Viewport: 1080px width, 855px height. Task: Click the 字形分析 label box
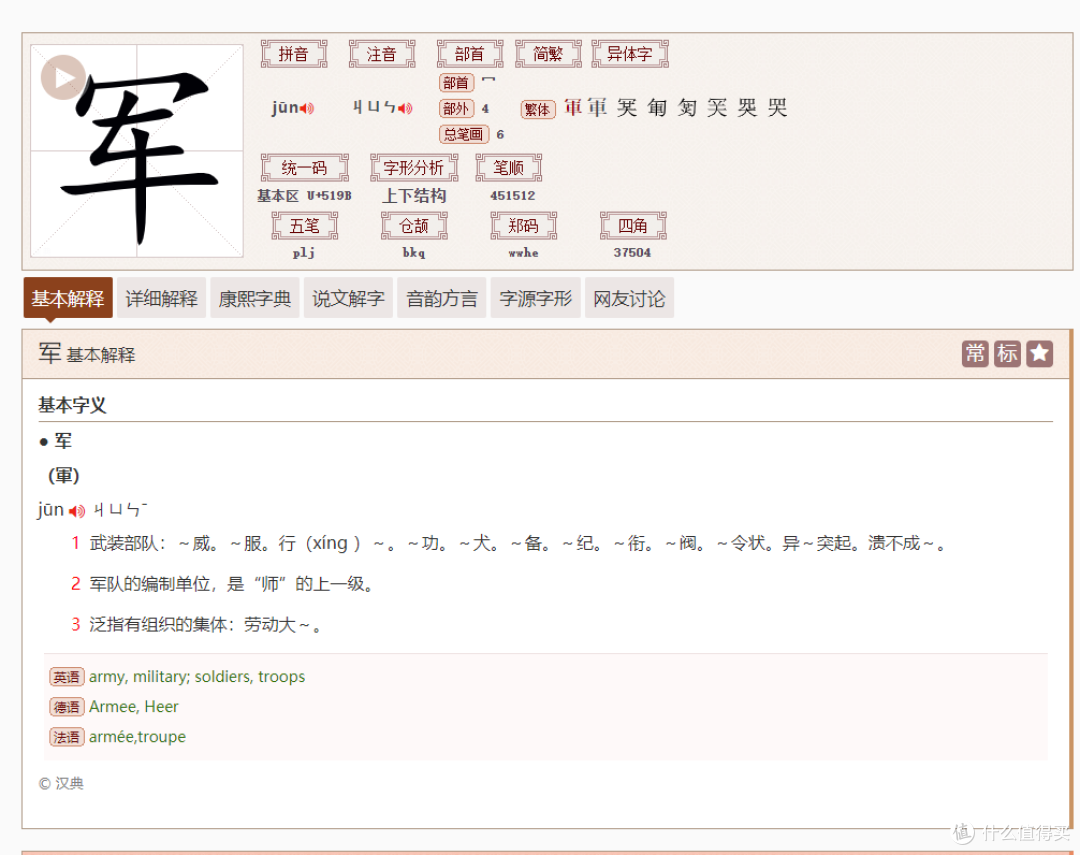[x=414, y=167]
